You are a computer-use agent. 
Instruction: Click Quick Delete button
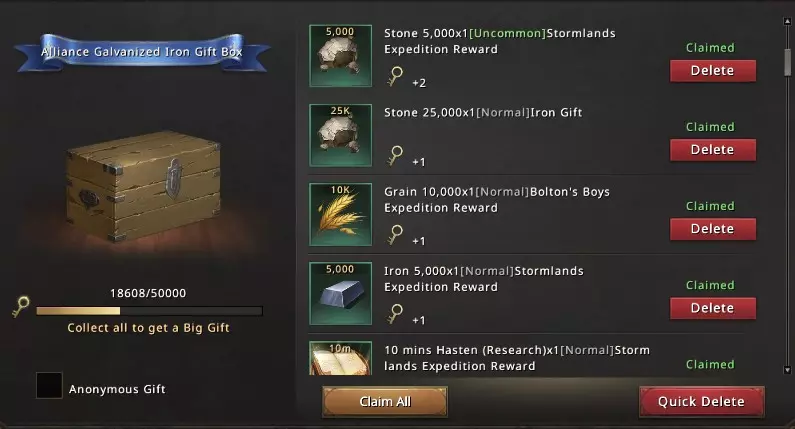point(702,402)
